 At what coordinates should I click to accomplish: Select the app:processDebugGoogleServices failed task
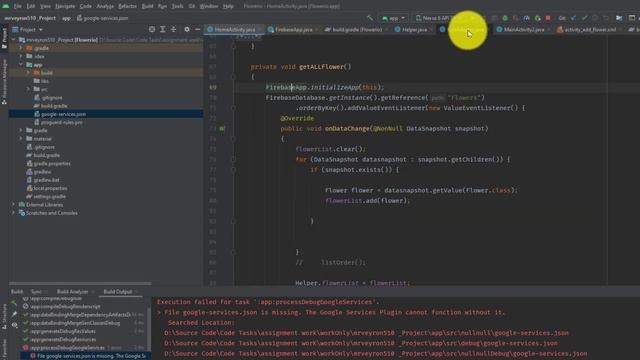tap(67, 347)
